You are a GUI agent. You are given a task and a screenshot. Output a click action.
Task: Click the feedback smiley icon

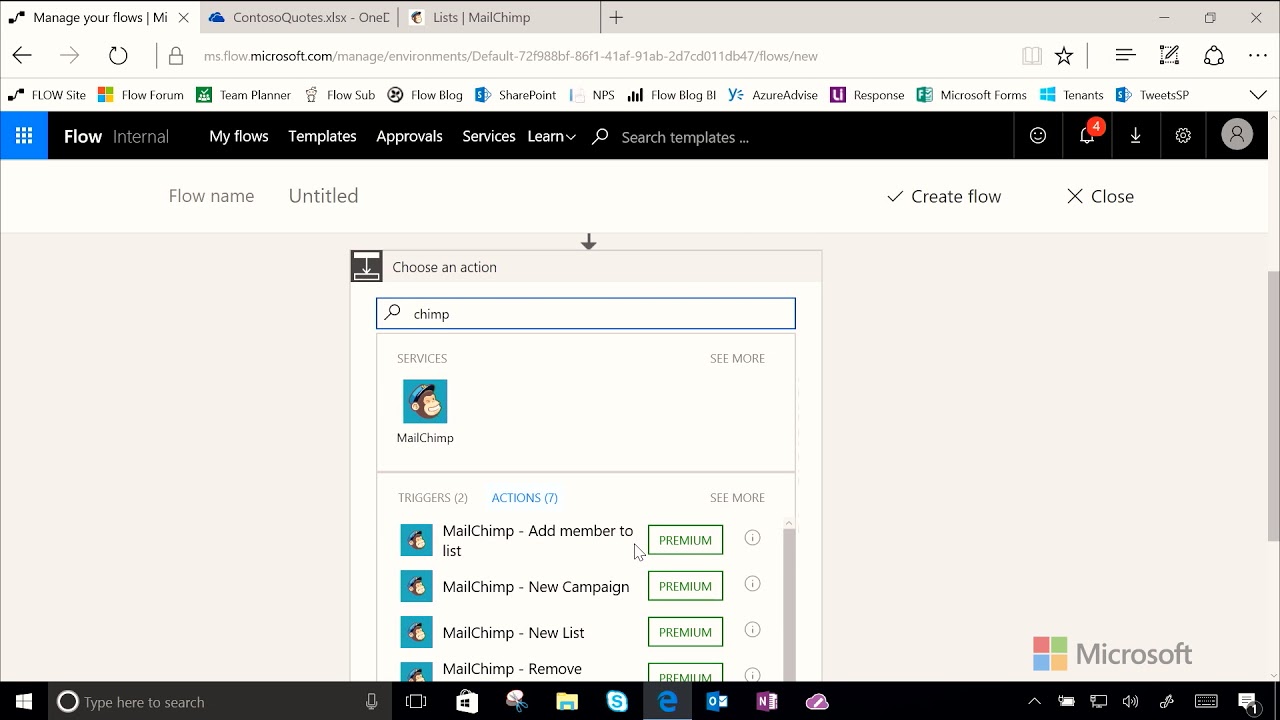point(1038,136)
